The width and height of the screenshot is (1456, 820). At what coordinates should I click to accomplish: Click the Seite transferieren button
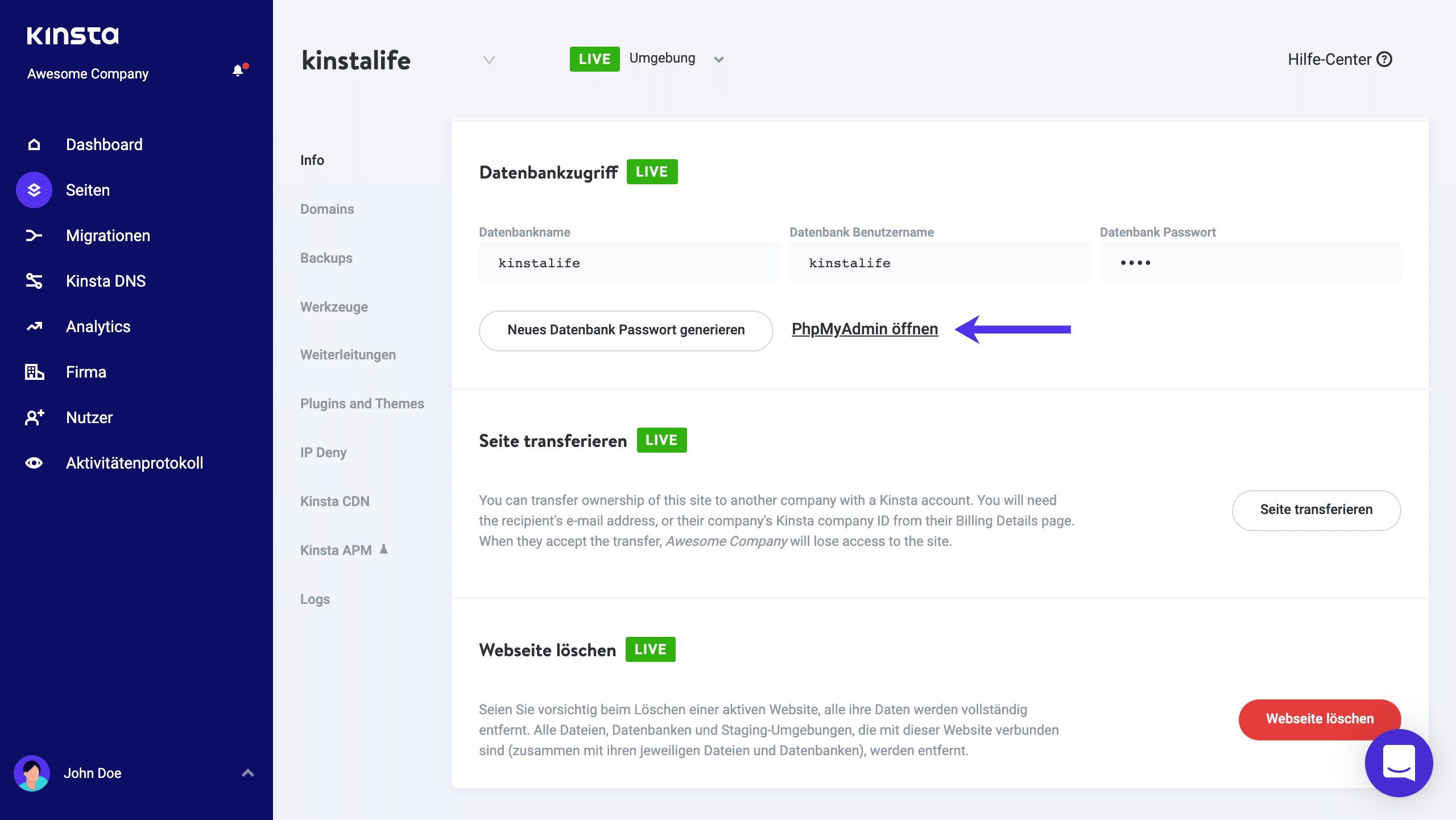pyautogui.click(x=1317, y=509)
